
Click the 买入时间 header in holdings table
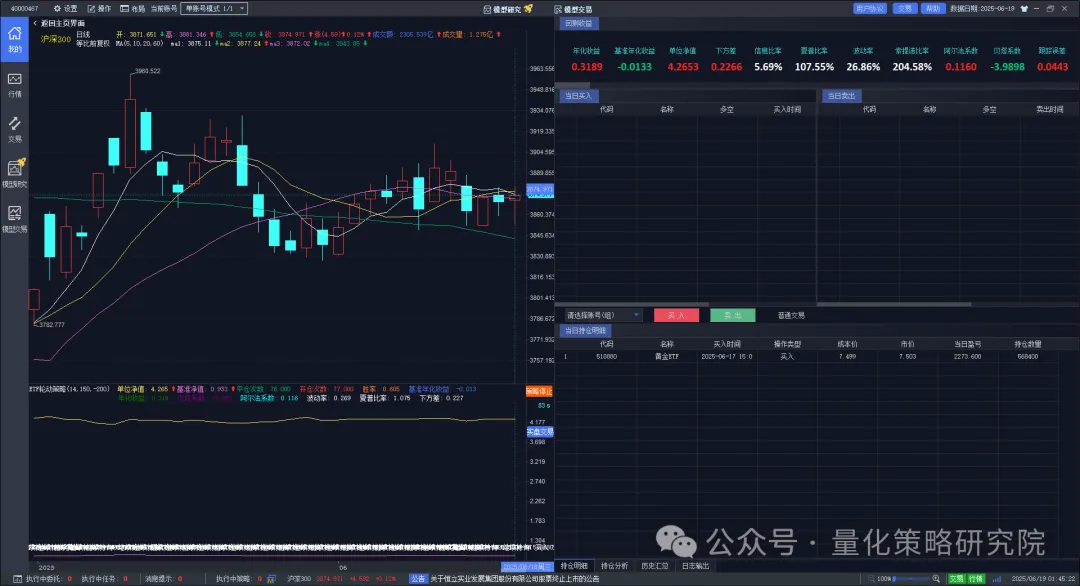(x=727, y=344)
